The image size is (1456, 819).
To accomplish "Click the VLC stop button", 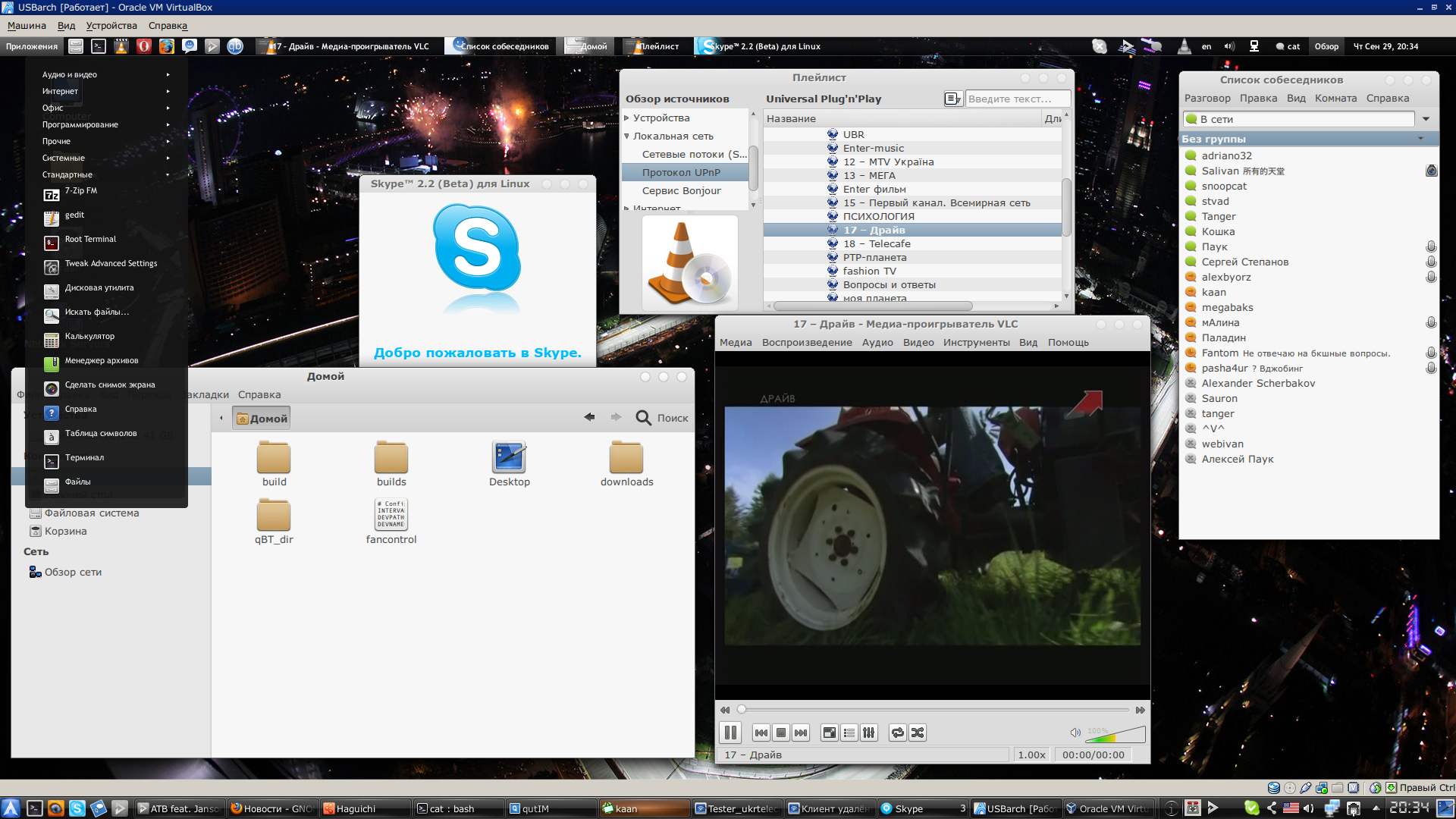I will [781, 733].
